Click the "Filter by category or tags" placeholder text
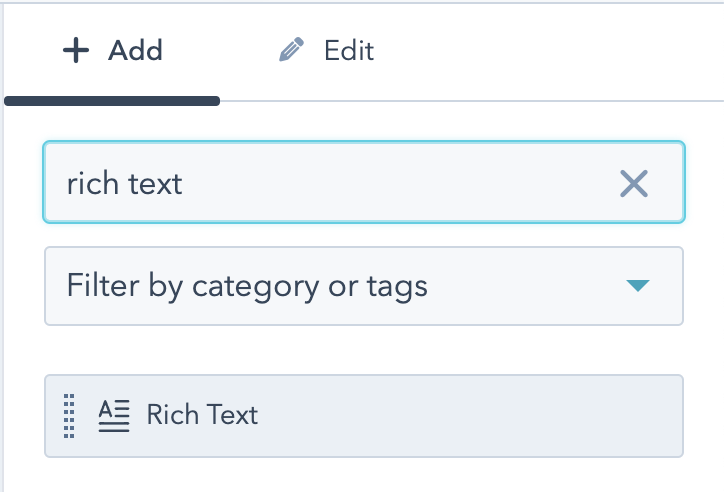This screenshot has width=724, height=492. [x=247, y=286]
